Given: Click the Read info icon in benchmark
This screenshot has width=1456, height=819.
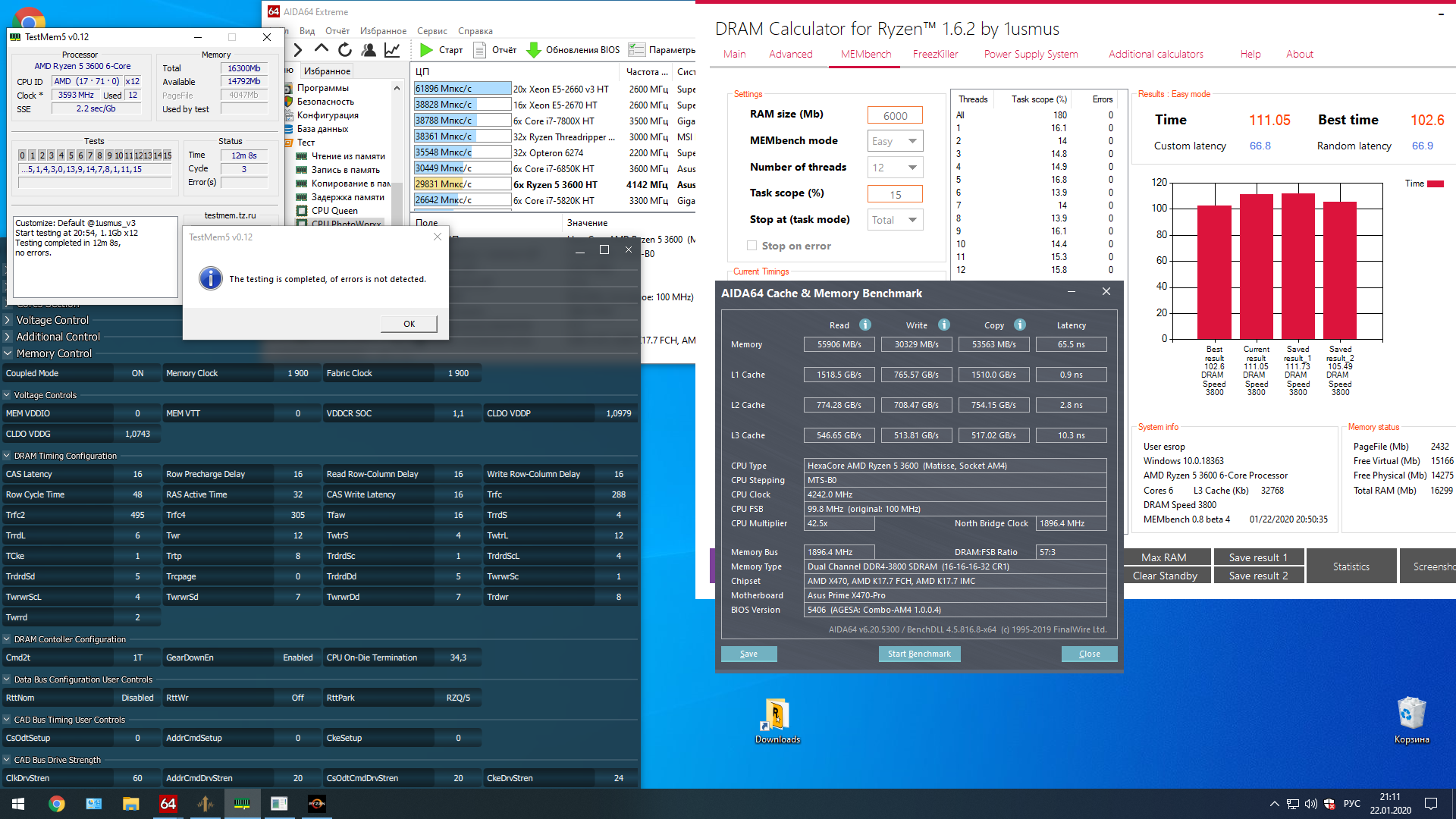Looking at the screenshot, I should pos(865,325).
